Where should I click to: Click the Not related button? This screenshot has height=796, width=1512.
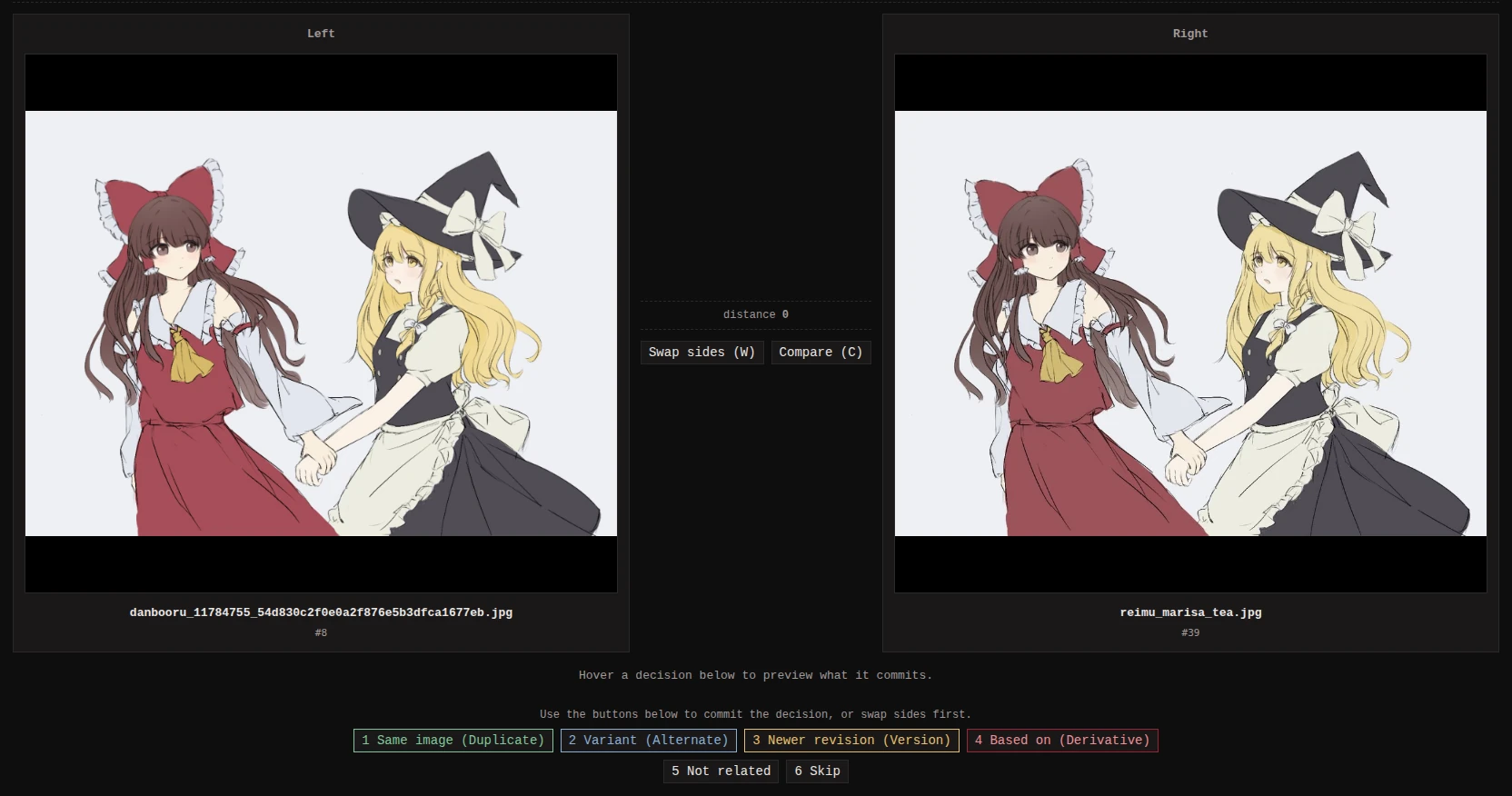pos(721,771)
